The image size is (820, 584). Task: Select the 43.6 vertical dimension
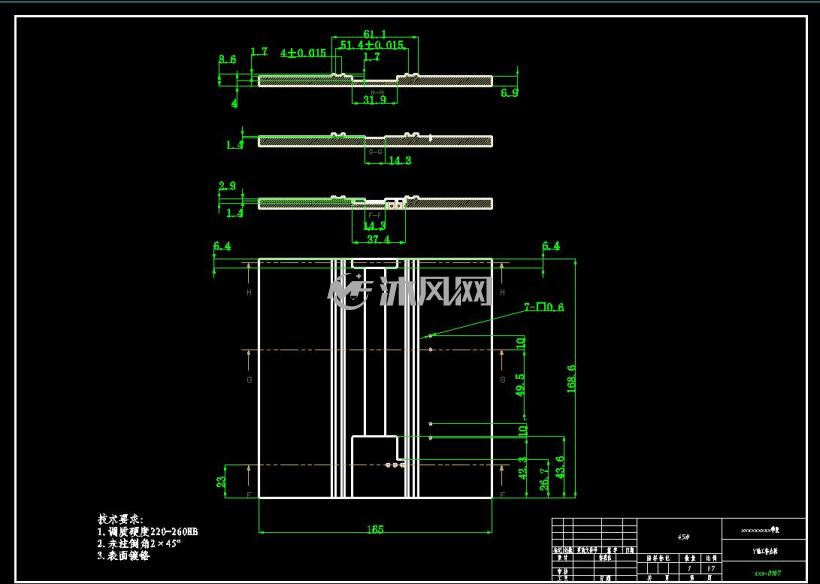click(560, 468)
